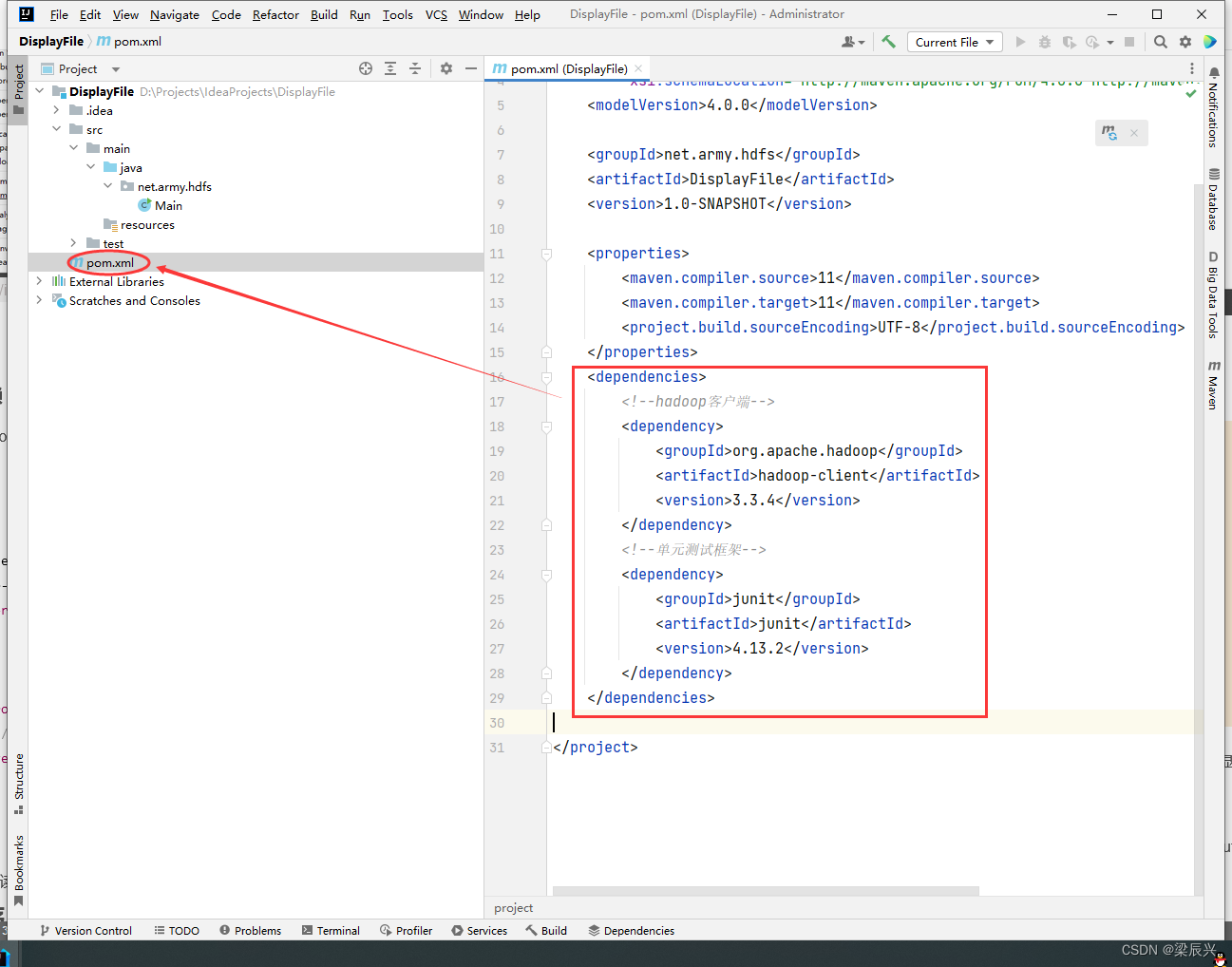Image resolution: width=1232 pixels, height=967 pixels.
Task: Open Notifications side panel
Action: coord(1213,107)
